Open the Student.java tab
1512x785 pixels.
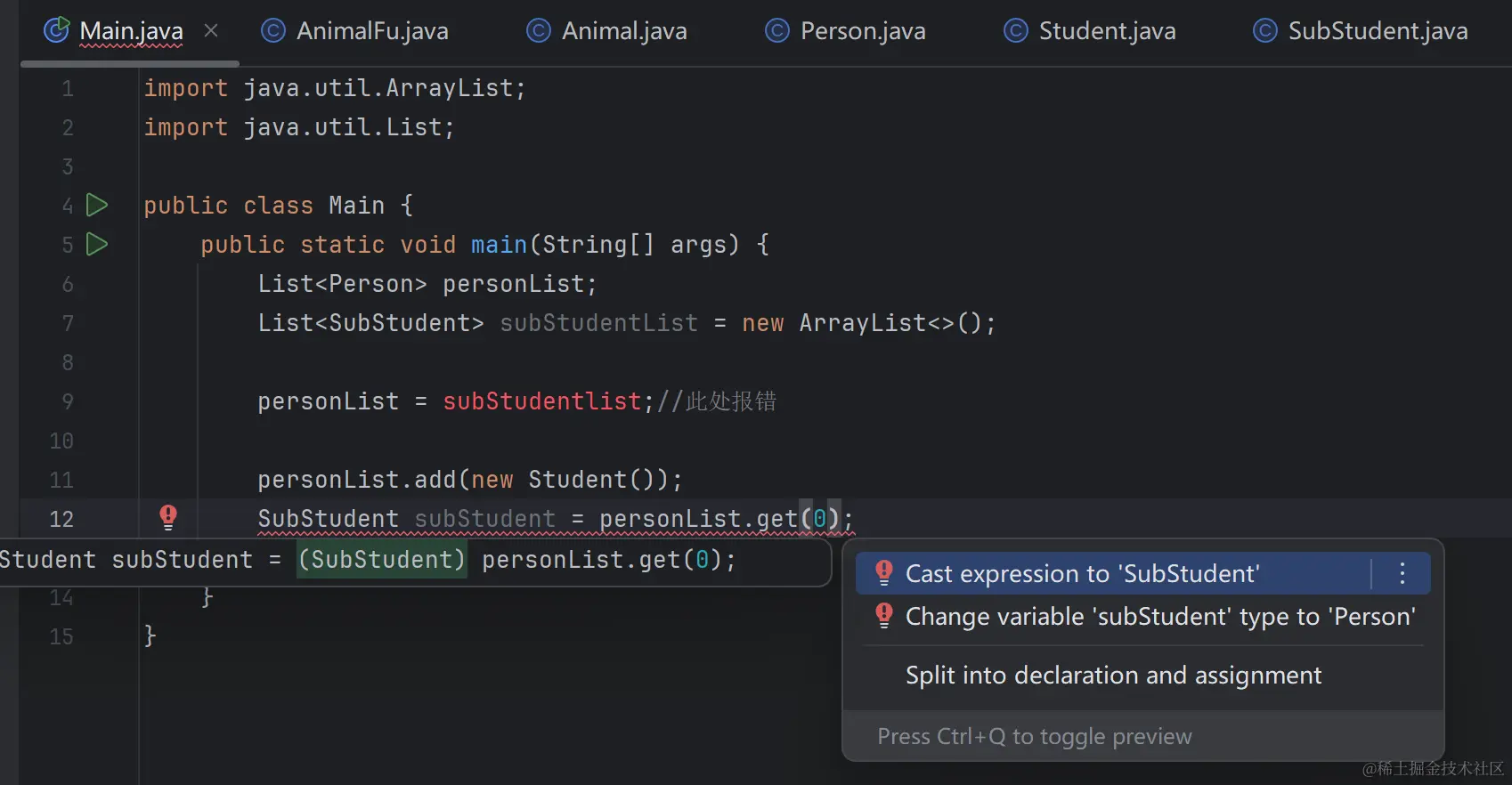tap(1106, 31)
